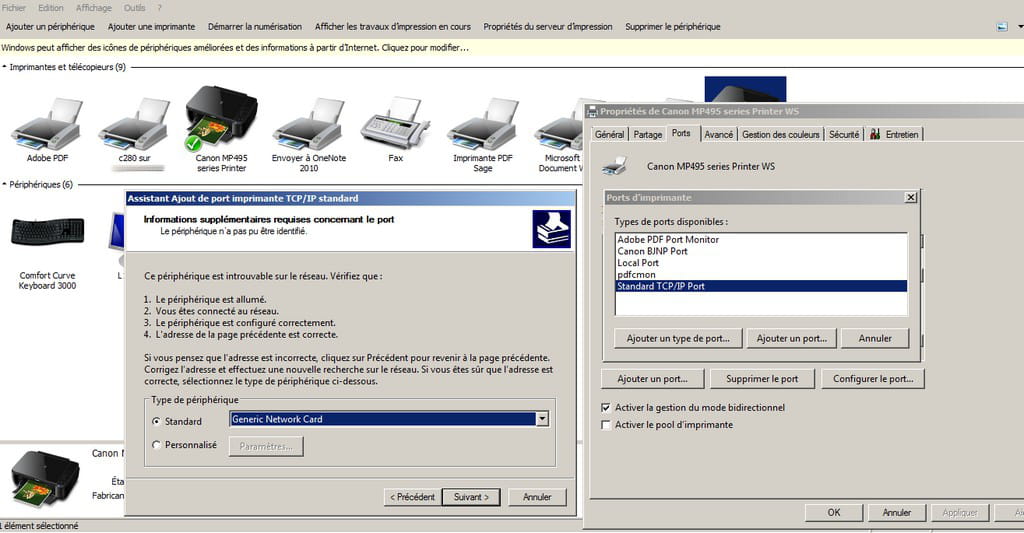Select the Fax device icon

(x=396, y=124)
